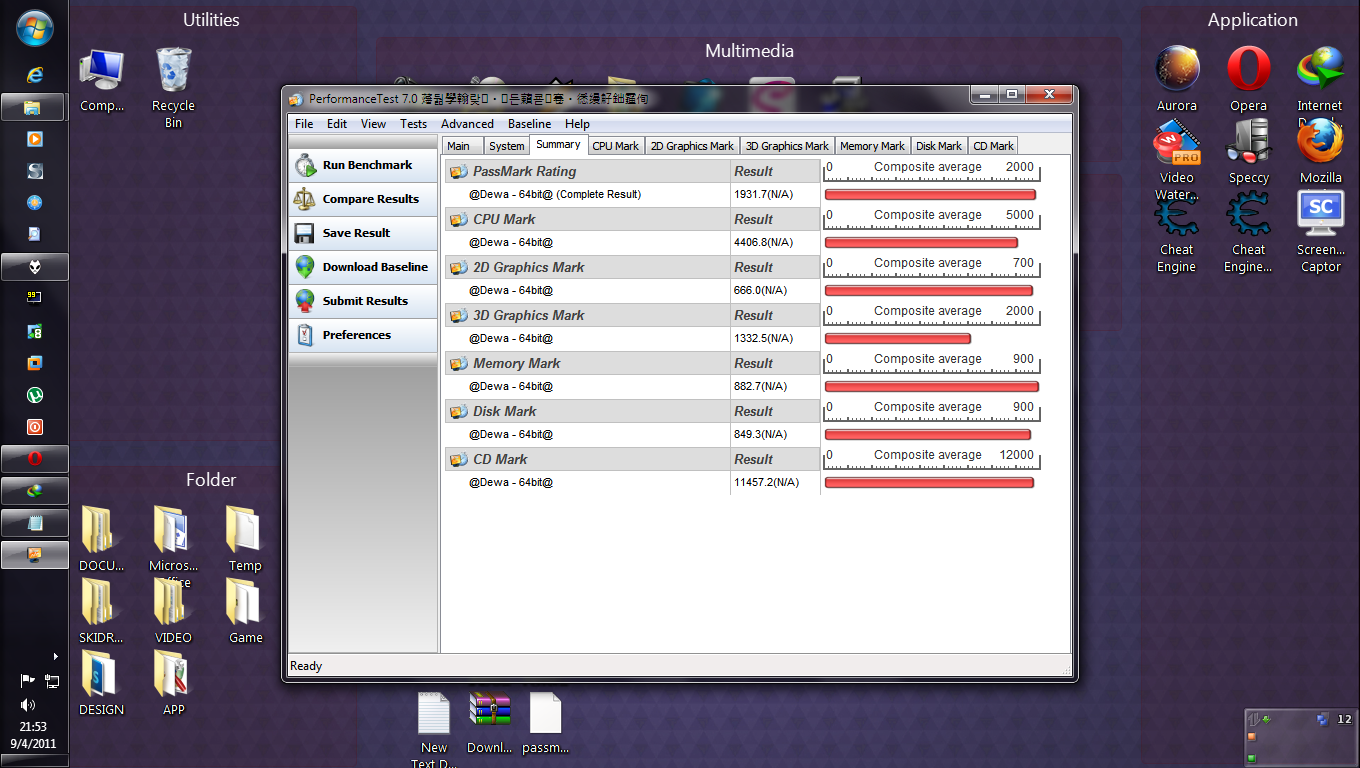
Task: Switch to the Disk Mark tab
Action: pos(939,146)
